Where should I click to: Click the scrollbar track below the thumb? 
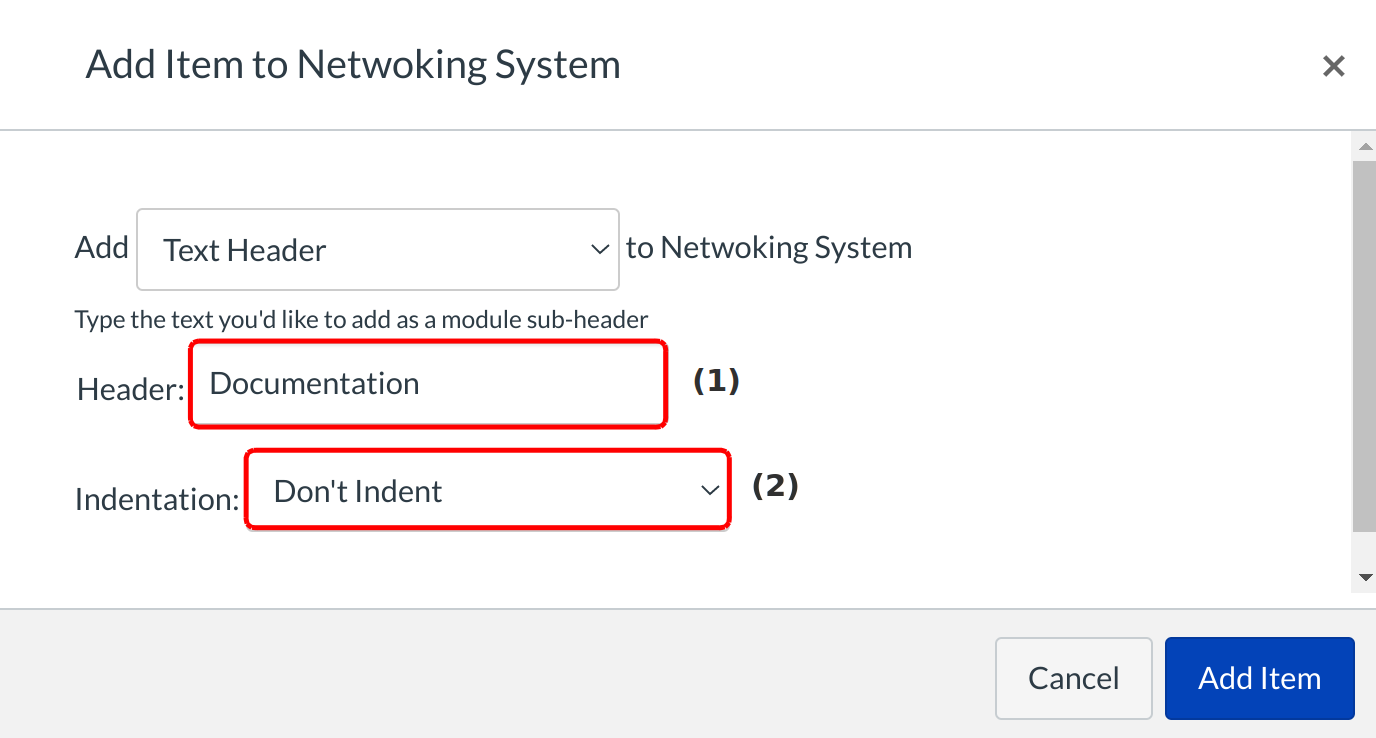[x=1364, y=550]
